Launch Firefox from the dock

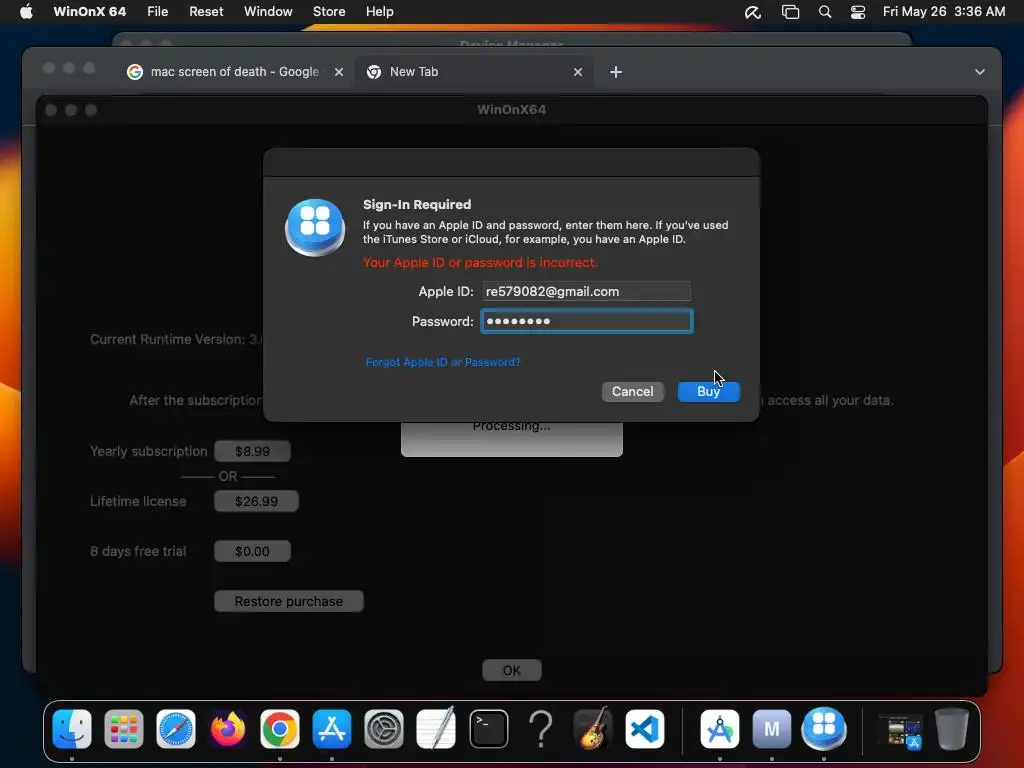click(x=228, y=729)
